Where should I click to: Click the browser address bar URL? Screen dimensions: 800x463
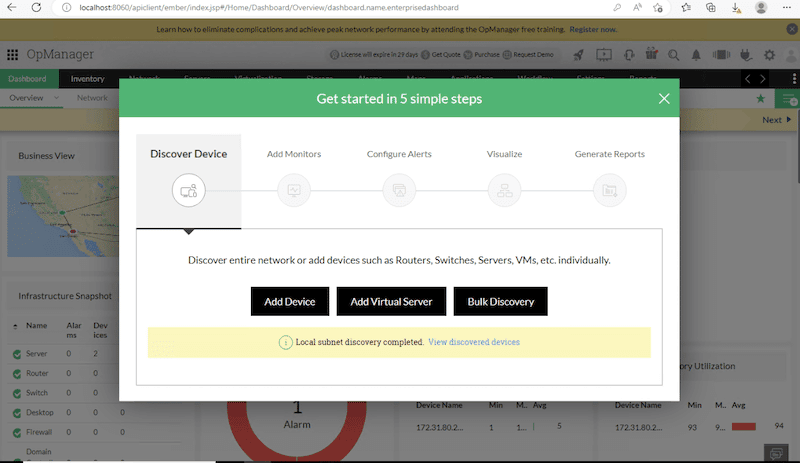(269, 8)
